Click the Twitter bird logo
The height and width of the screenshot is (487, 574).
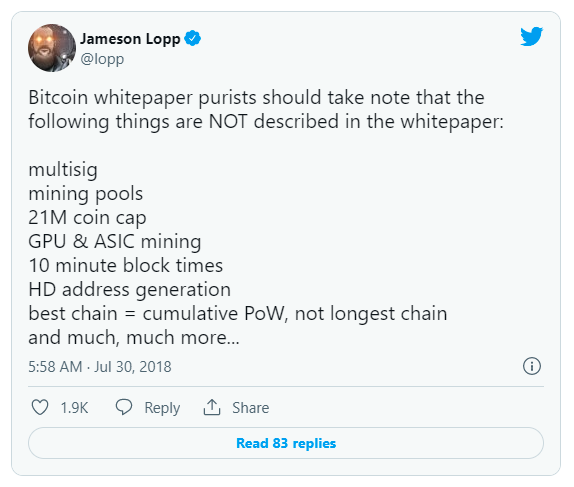click(x=532, y=36)
